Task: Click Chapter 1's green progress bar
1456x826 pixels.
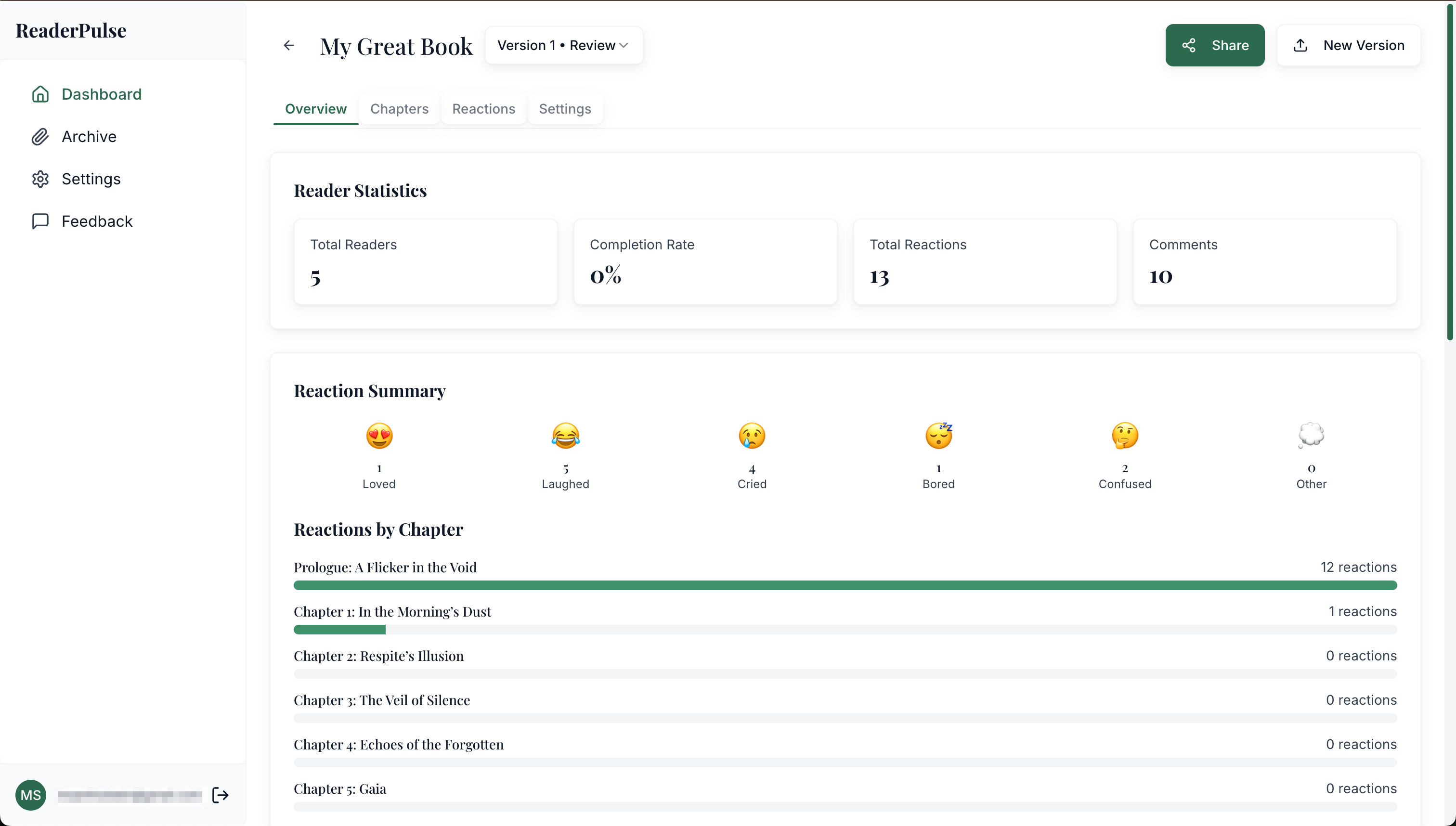Action: (339, 630)
